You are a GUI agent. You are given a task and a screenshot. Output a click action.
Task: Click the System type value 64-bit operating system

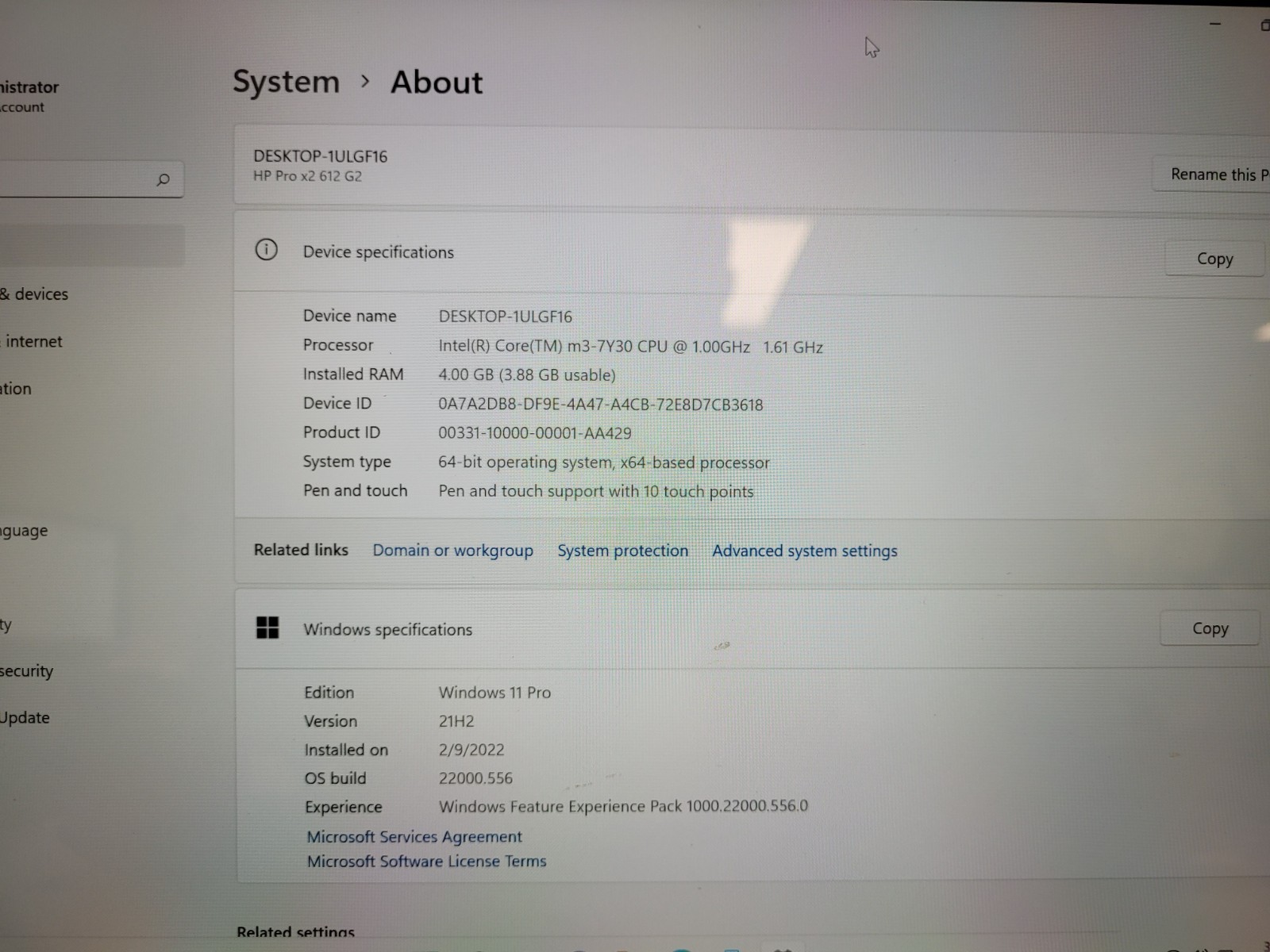click(x=604, y=463)
